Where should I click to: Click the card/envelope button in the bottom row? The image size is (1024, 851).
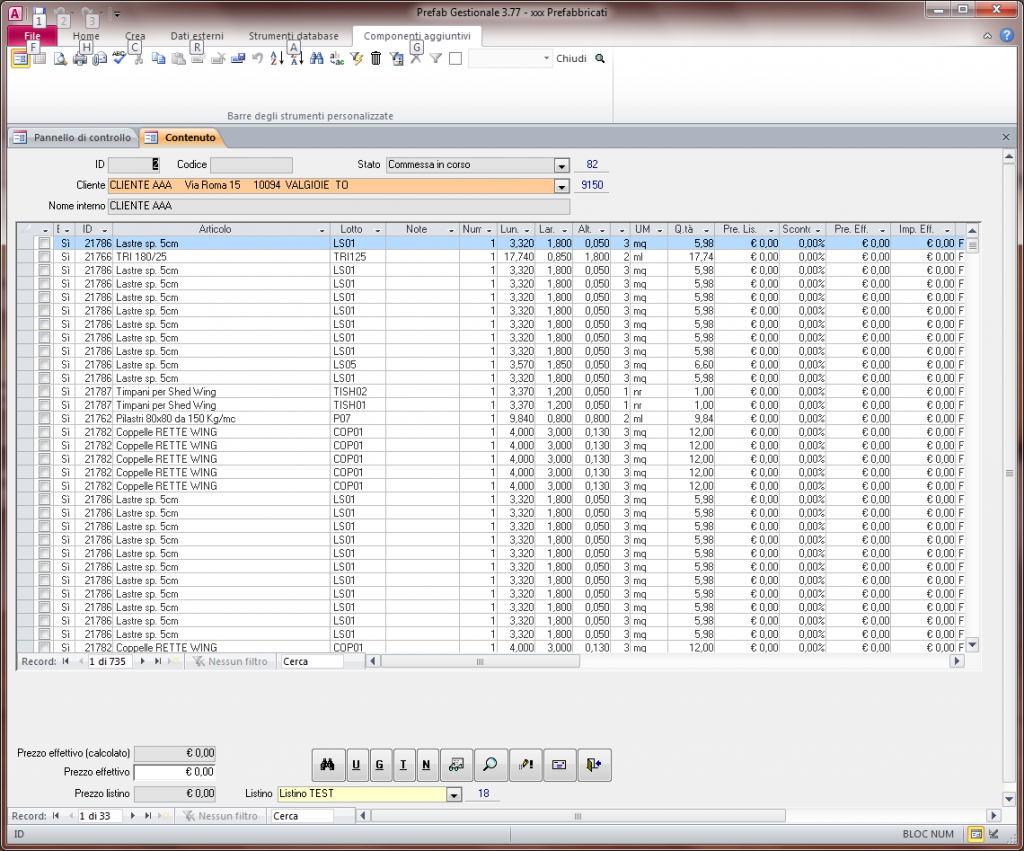pyautogui.click(x=559, y=765)
